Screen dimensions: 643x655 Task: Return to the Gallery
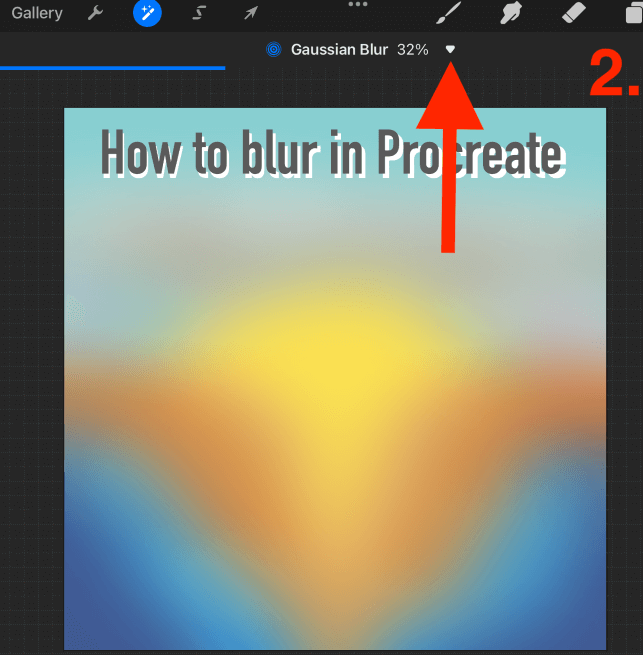click(37, 13)
